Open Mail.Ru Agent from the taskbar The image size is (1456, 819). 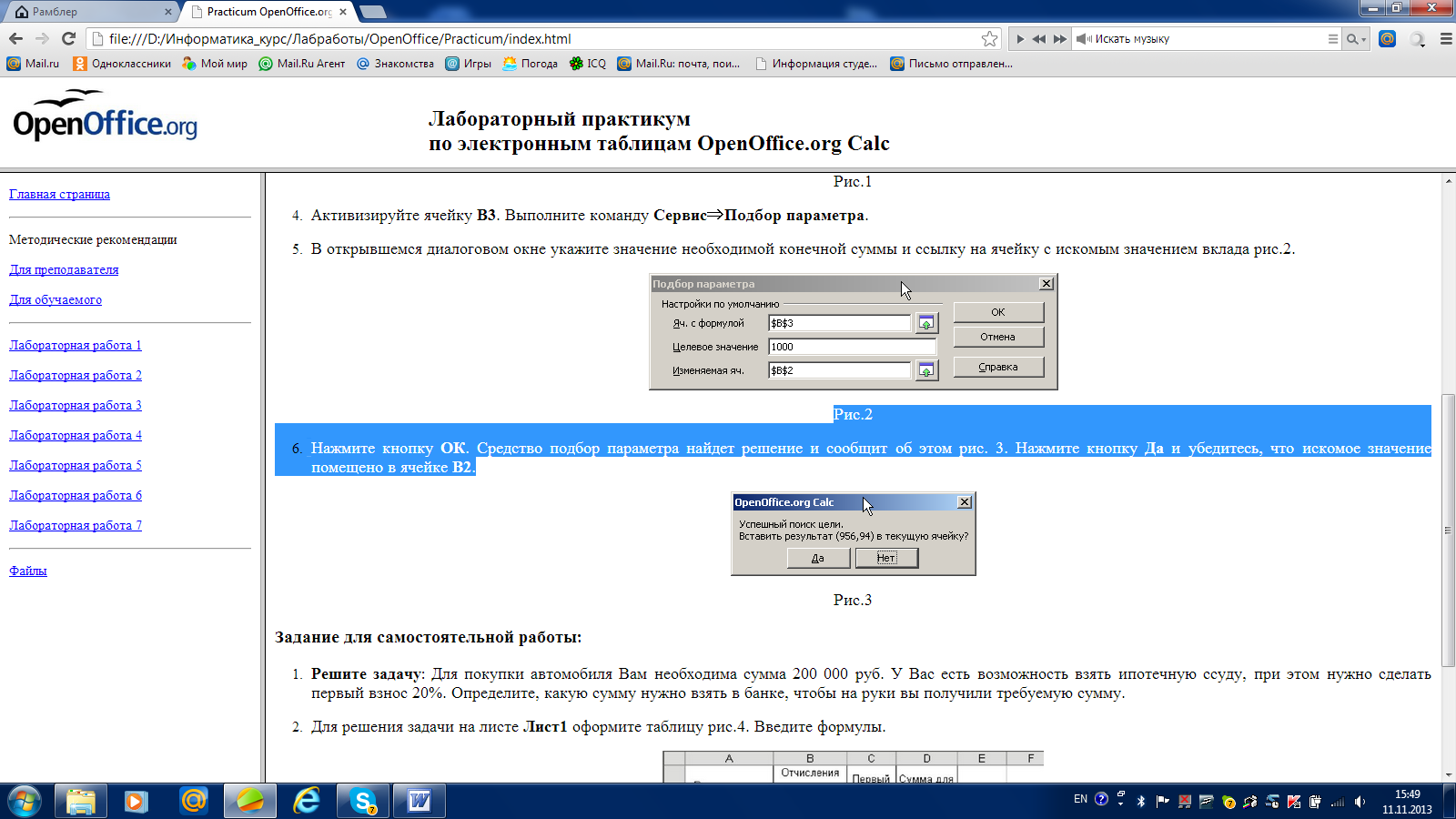[x=194, y=802]
